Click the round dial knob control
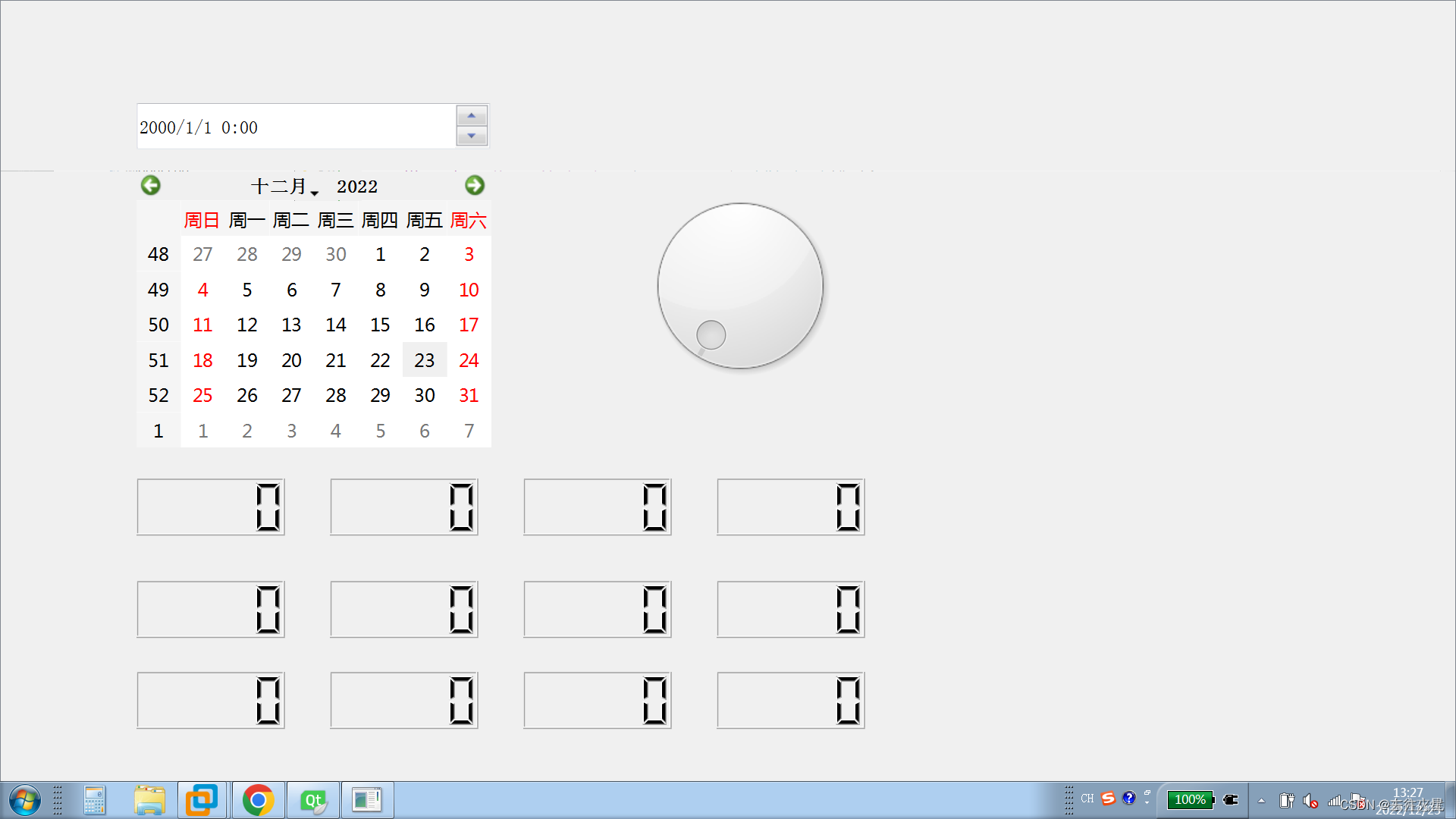 [740, 287]
